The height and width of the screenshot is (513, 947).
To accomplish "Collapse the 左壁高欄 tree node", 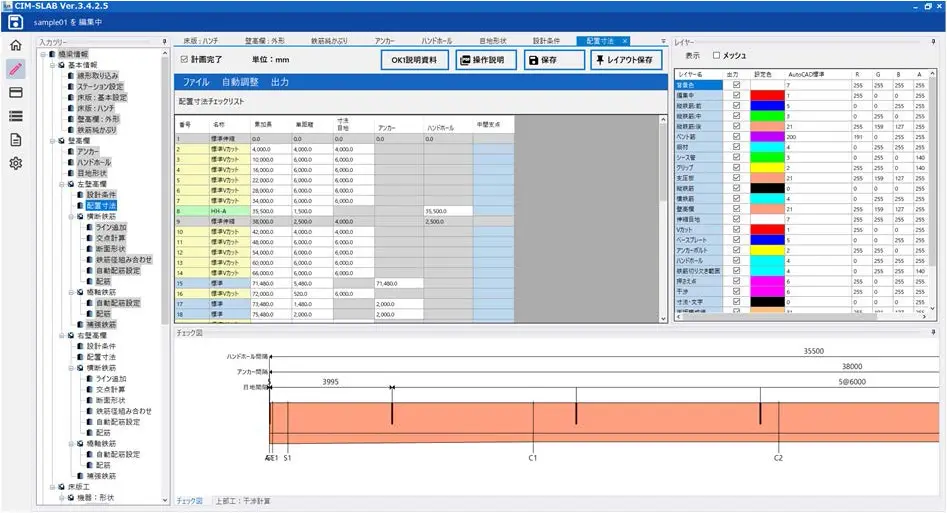I will tap(62, 184).
